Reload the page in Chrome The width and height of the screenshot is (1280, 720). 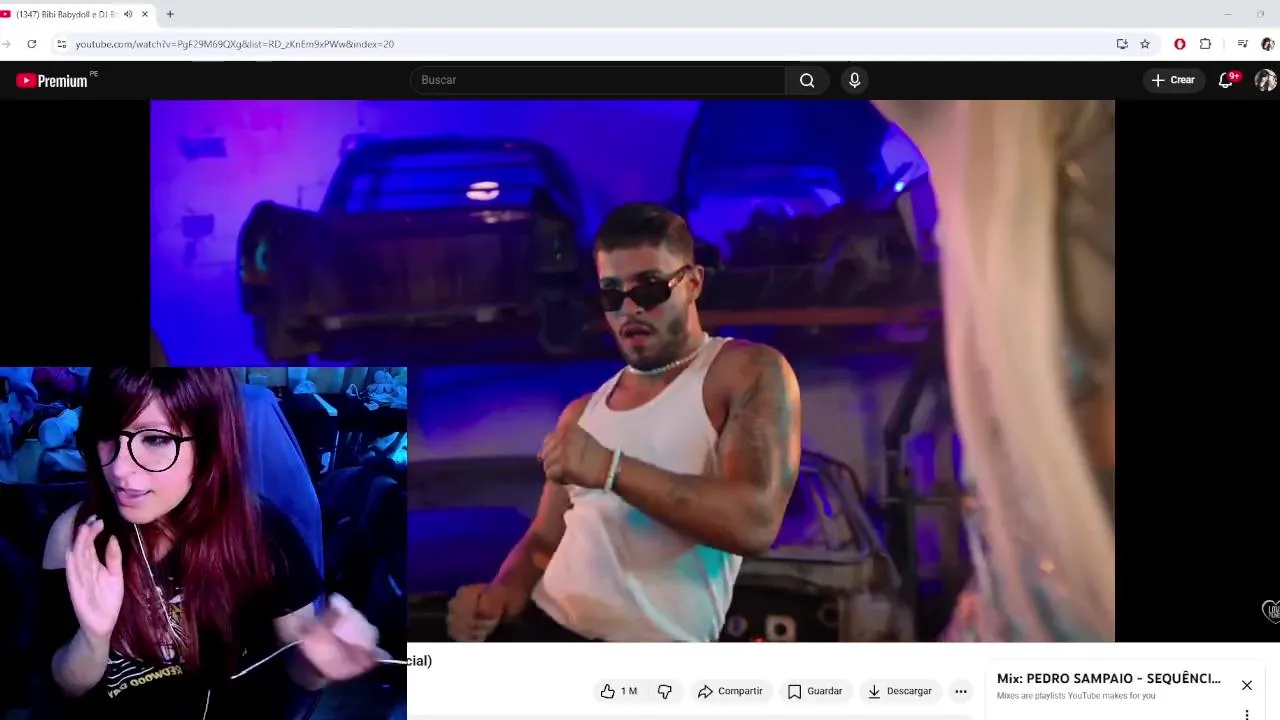click(x=32, y=44)
